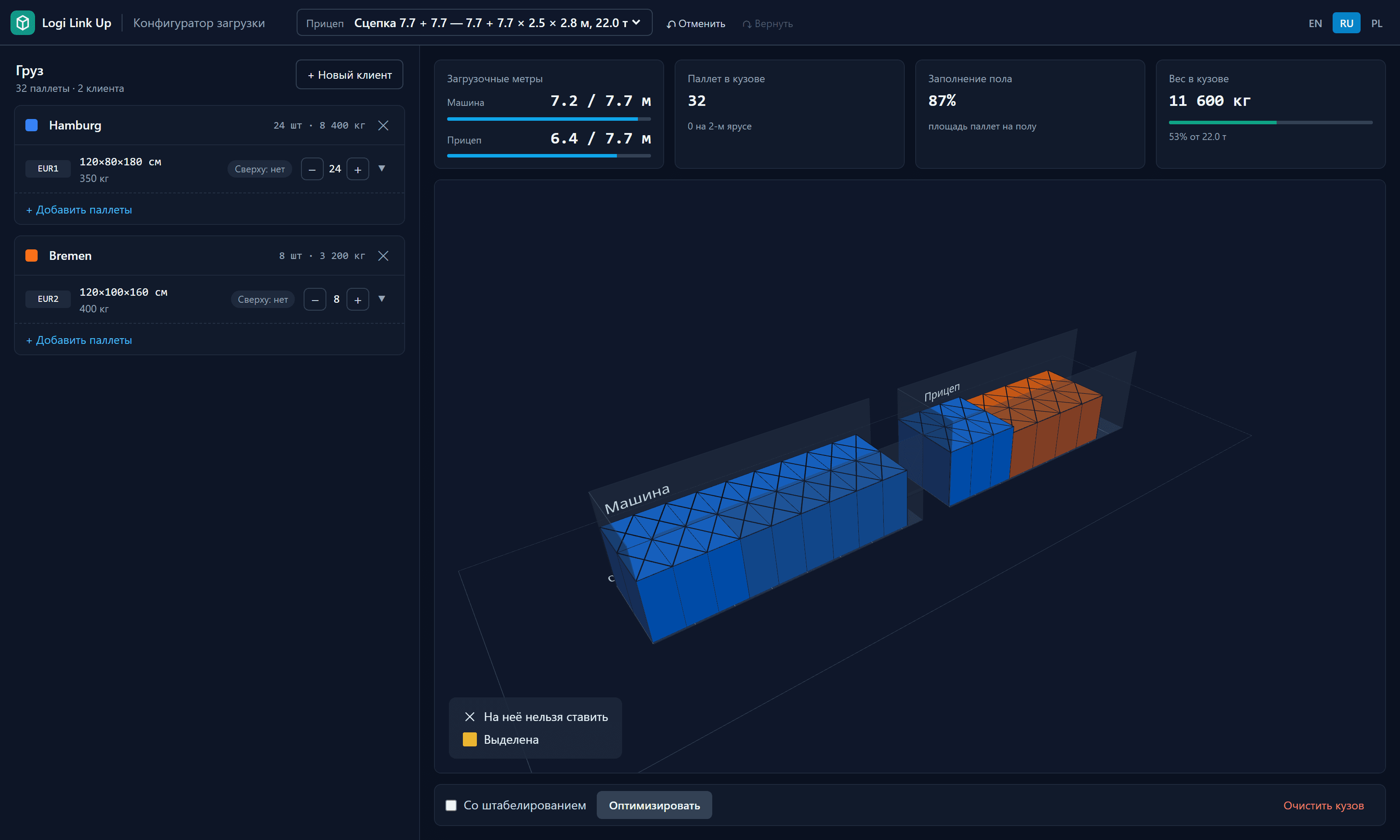
Task: Switch language to PL
Action: click(1377, 23)
